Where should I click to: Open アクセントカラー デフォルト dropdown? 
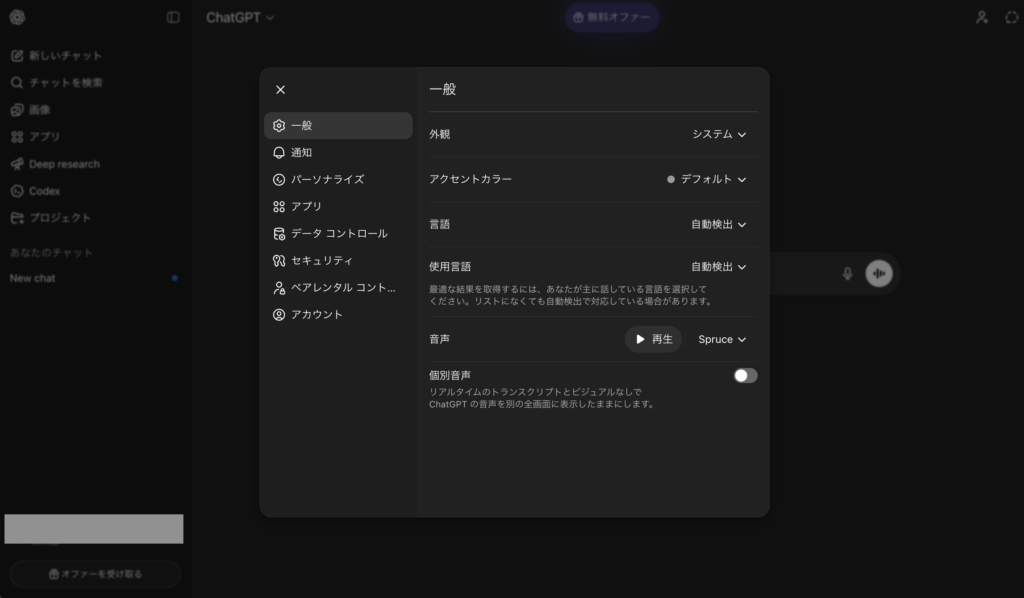(707, 180)
